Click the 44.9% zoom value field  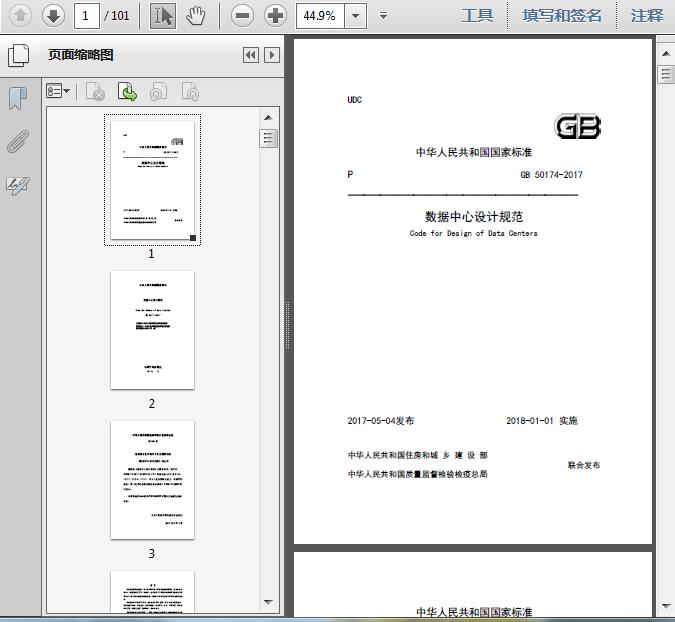tap(320, 16)
